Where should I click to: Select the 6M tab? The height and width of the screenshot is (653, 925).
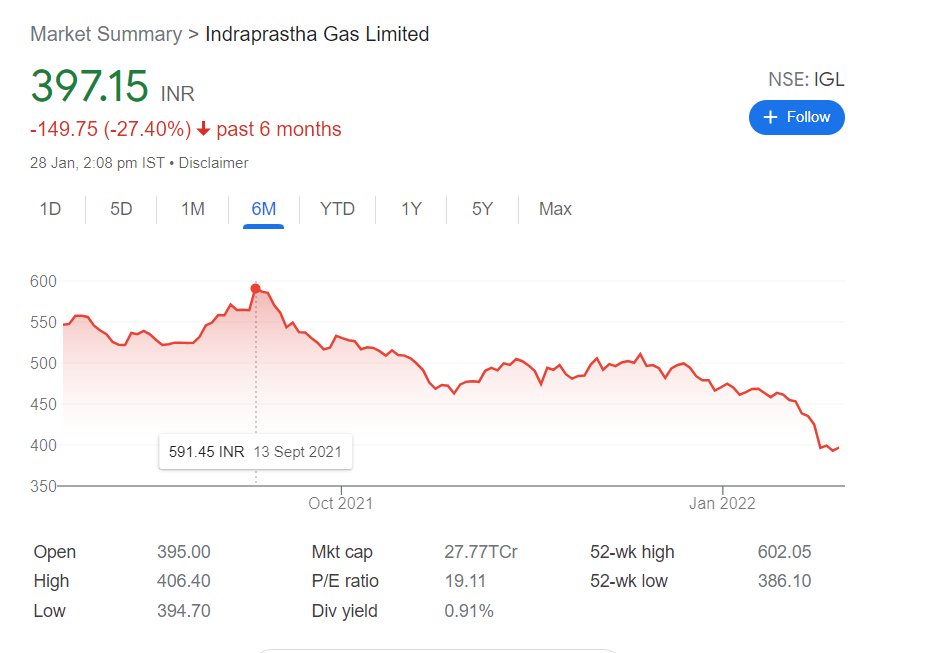pyautogui.click(x=264, y=209)
